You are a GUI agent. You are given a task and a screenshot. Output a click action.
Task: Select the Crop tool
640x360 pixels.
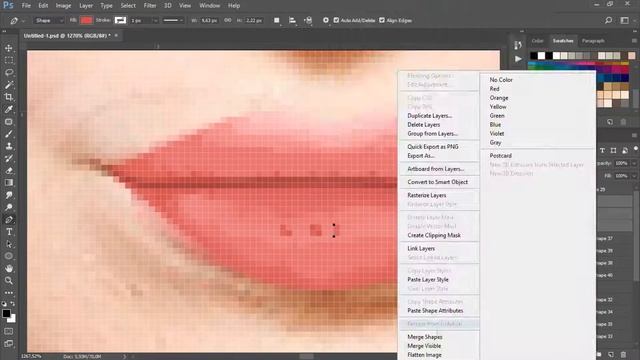pyautogui.click(x=9, y=97)
